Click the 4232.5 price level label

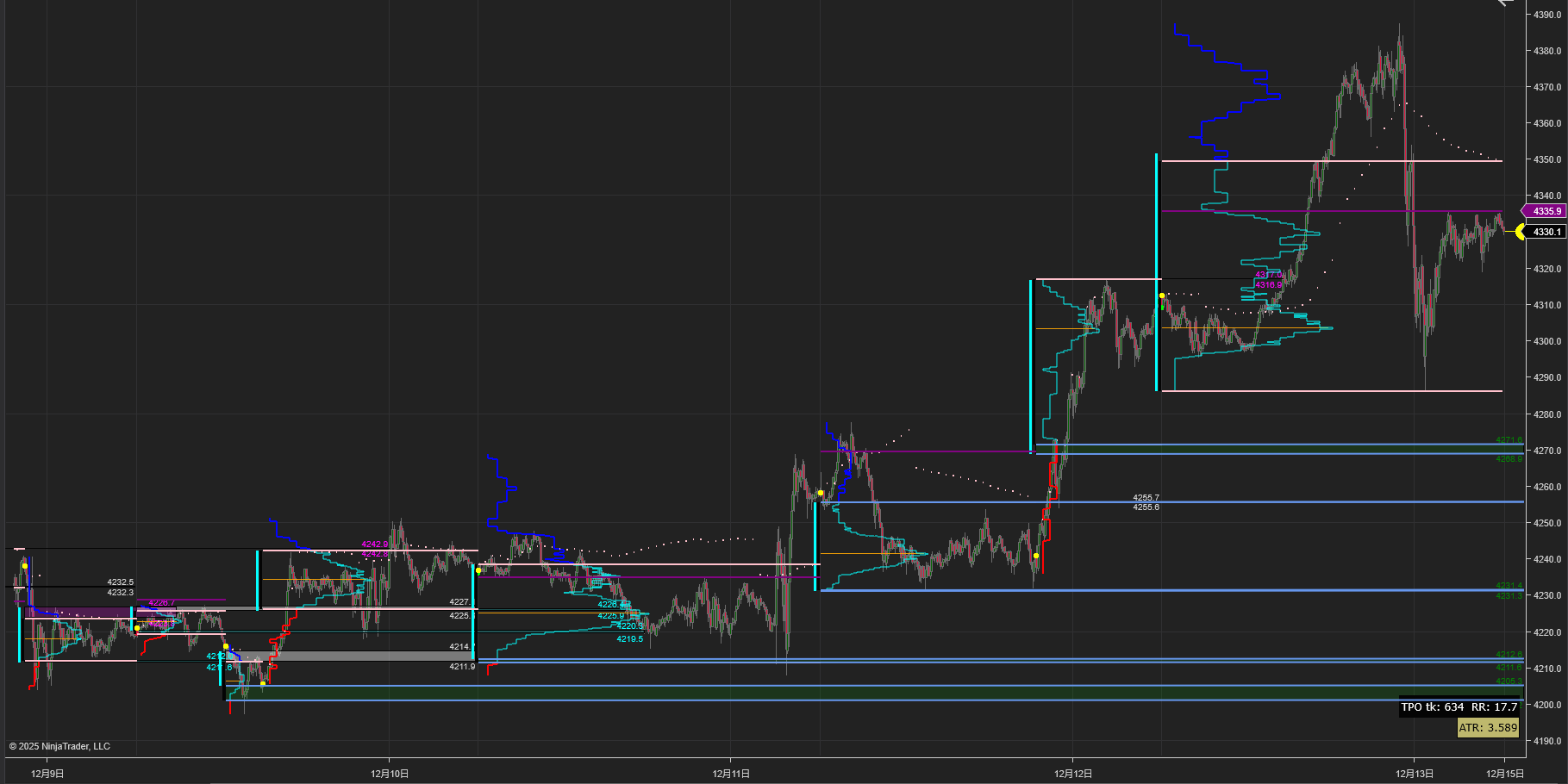[x=120, y=582]
